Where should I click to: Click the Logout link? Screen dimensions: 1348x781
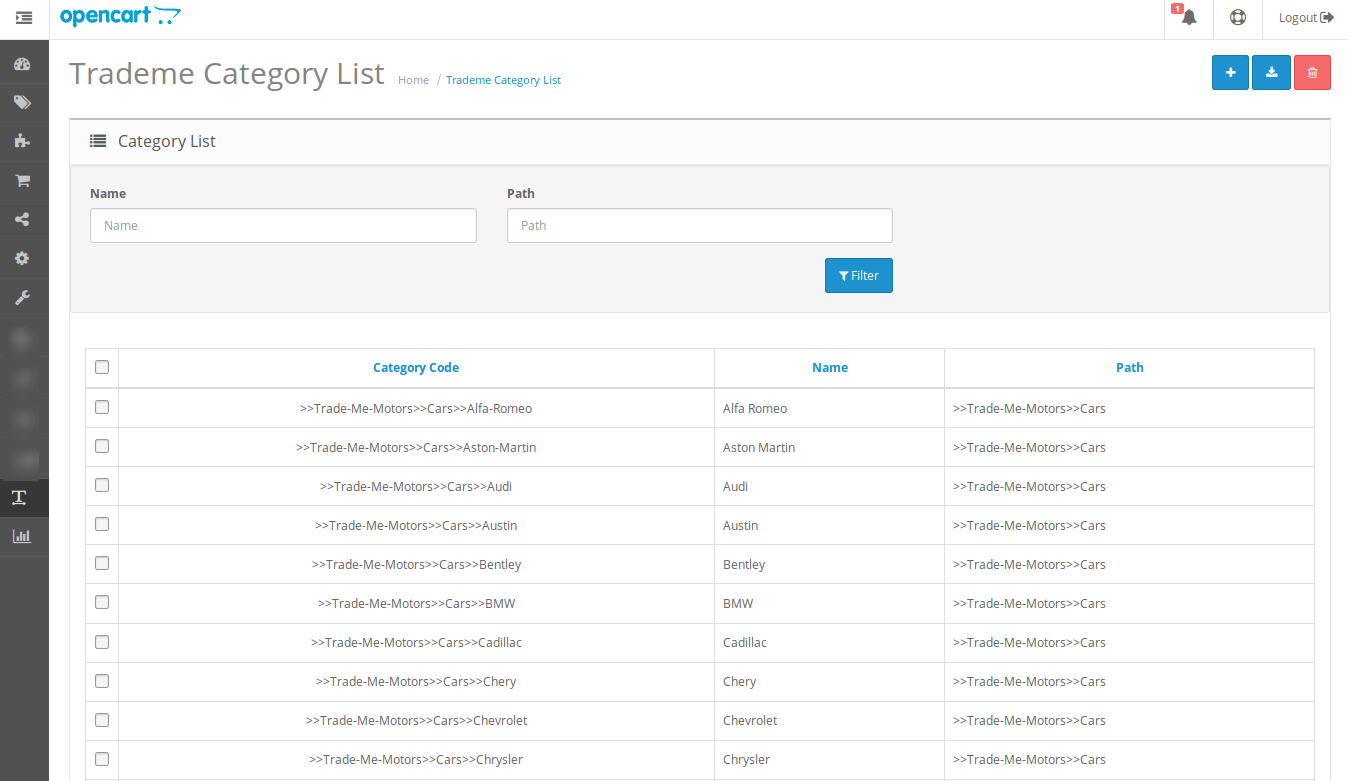(1306, 18)
